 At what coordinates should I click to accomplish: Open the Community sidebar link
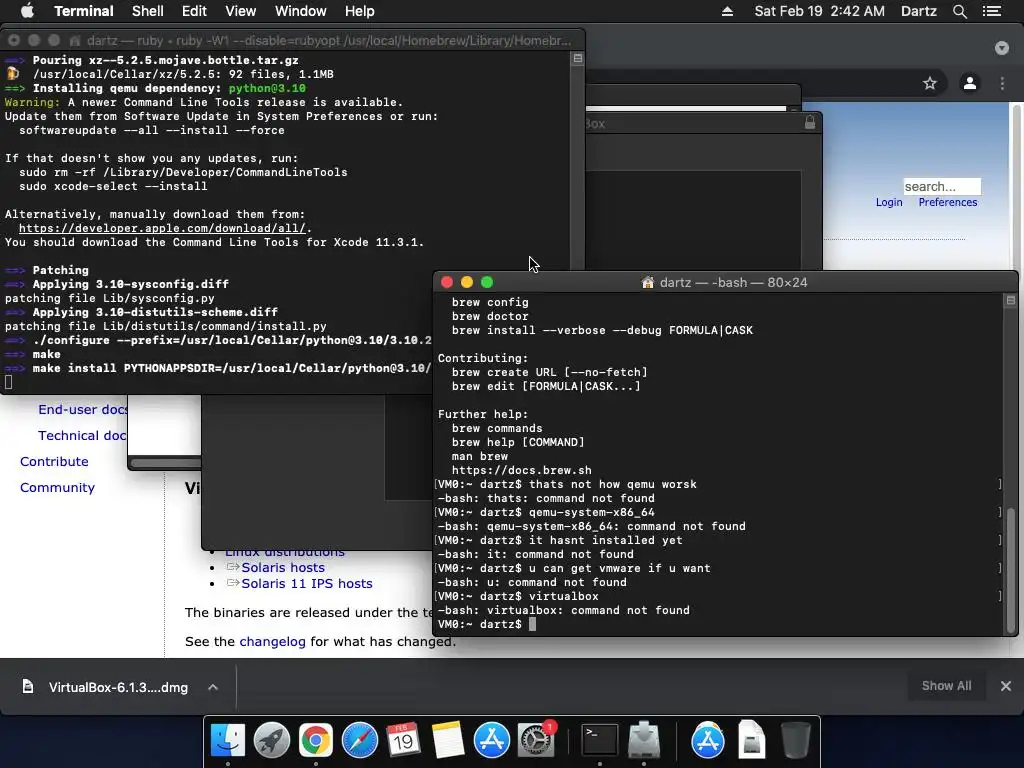coord(57,488)
